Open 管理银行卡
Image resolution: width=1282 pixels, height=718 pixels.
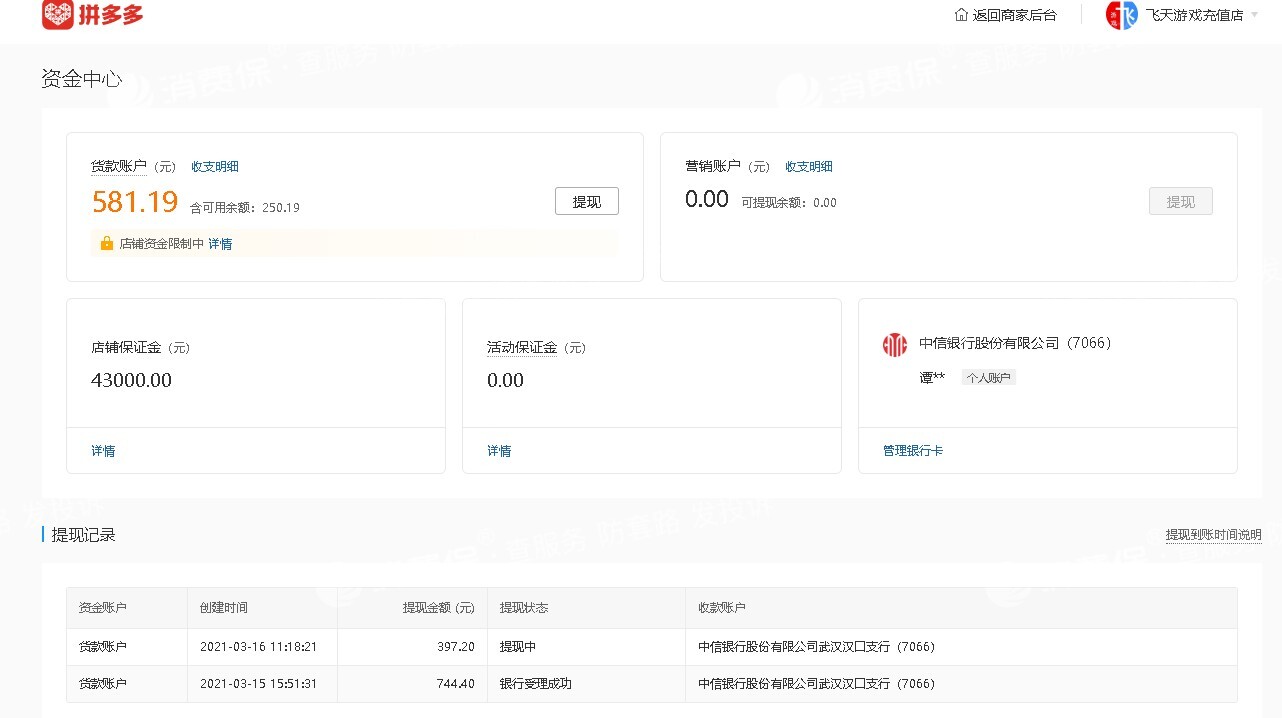point(912,451)
